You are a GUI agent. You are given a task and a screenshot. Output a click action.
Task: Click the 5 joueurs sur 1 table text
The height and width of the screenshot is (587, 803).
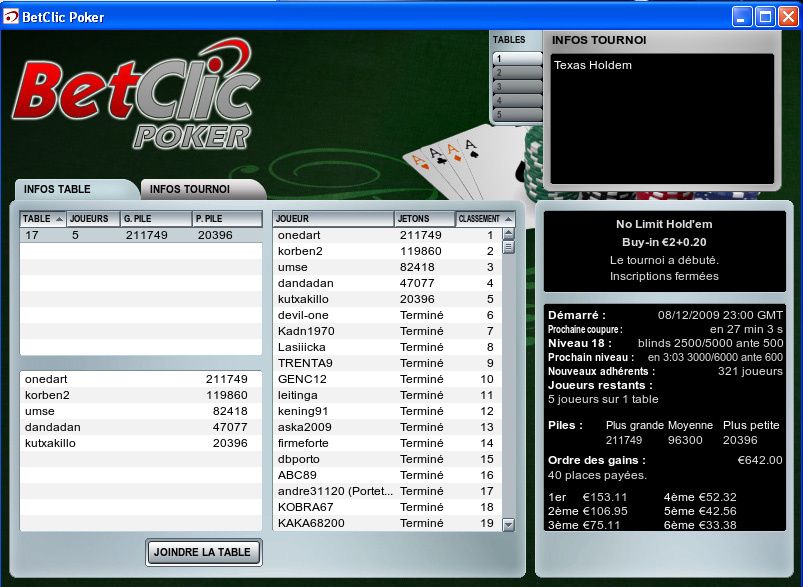603,399
